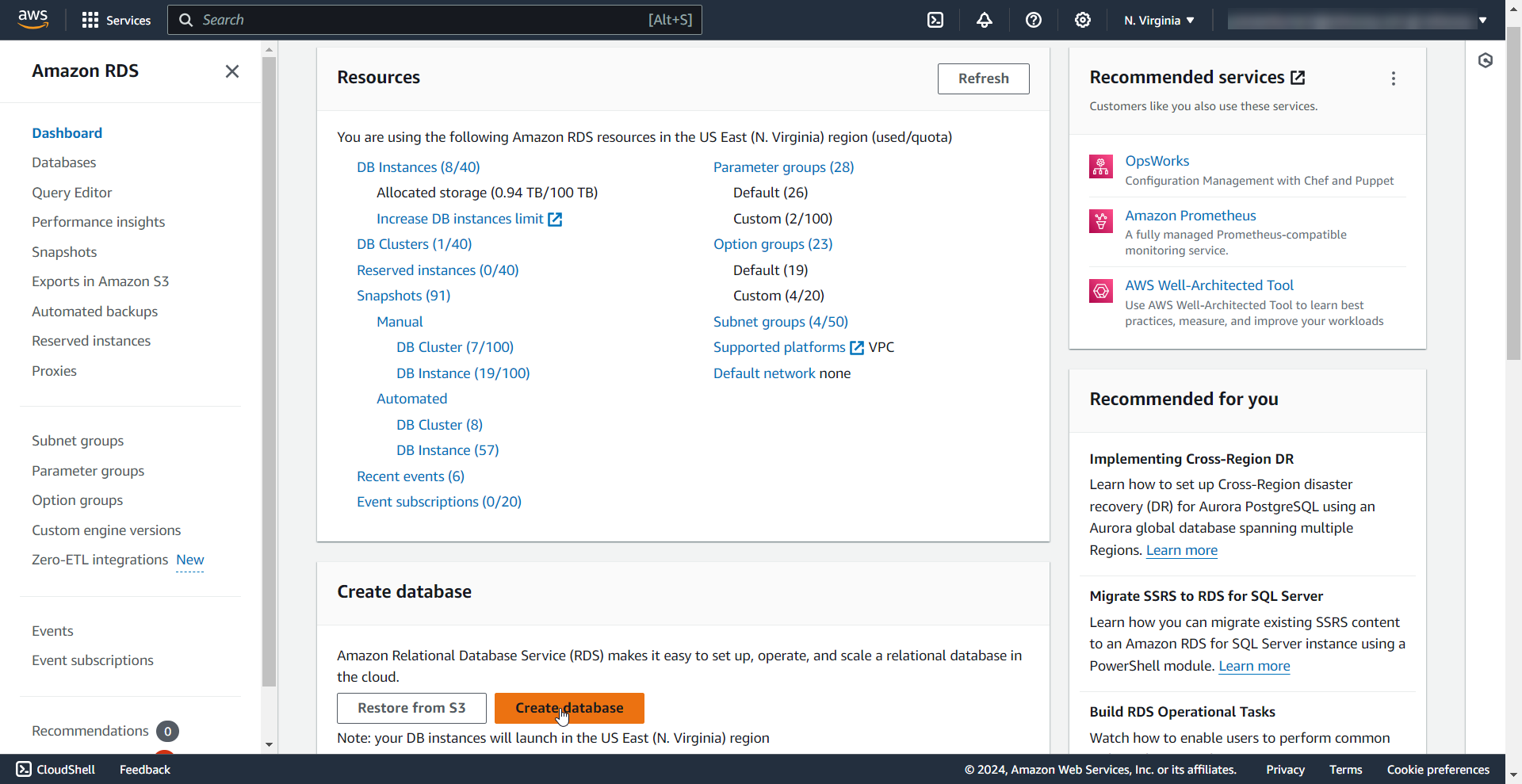Open the help question mark icon
The width and height of the screenshot is (1522, 784).
(x=1034, y=20)
